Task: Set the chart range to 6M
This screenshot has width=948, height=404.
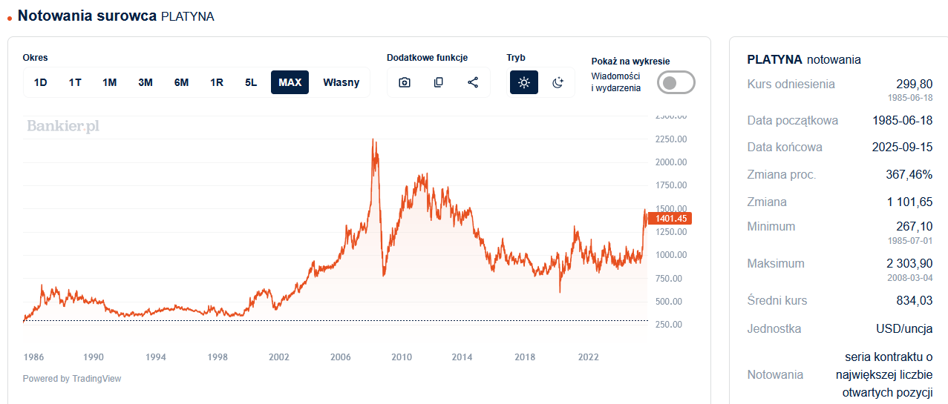Action: [x=181, y=82]
